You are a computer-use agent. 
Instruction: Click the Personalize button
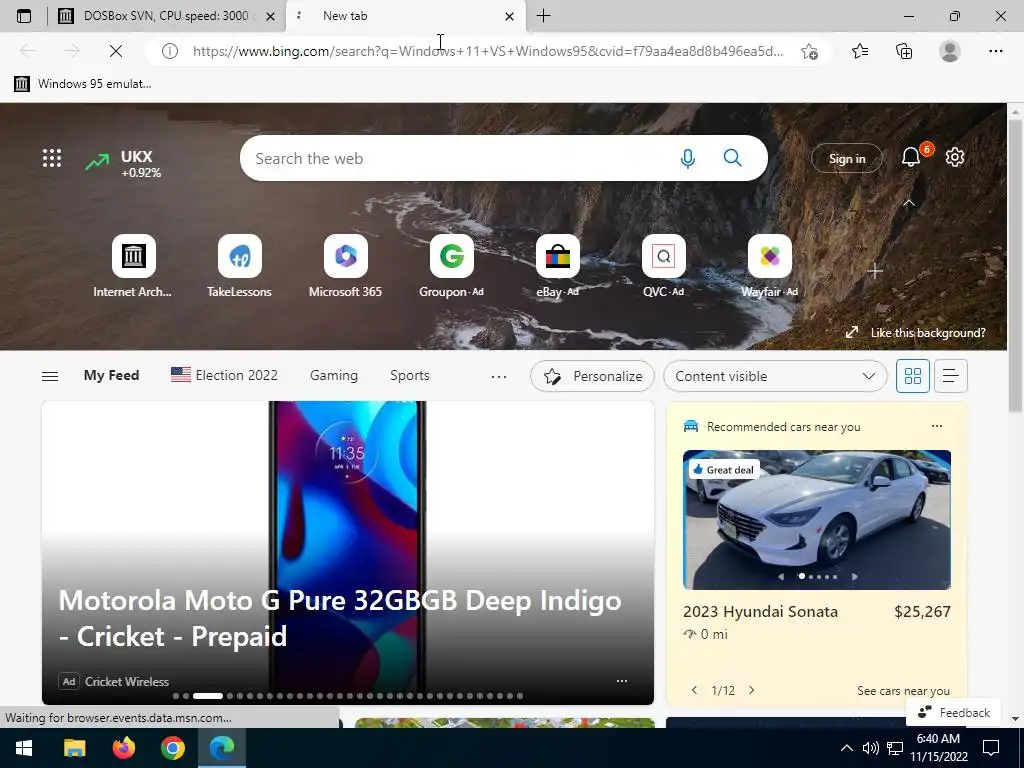[592, 376]
